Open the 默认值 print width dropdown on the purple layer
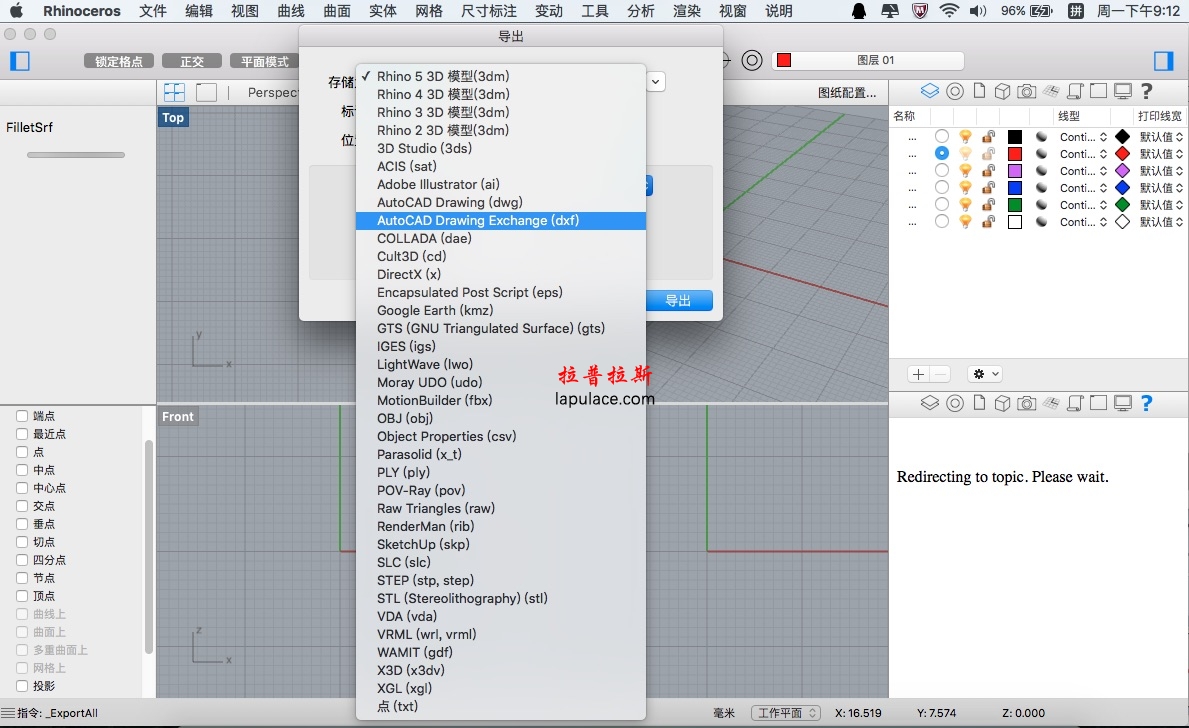The image size is (1189, 728). click(1161, 171)
